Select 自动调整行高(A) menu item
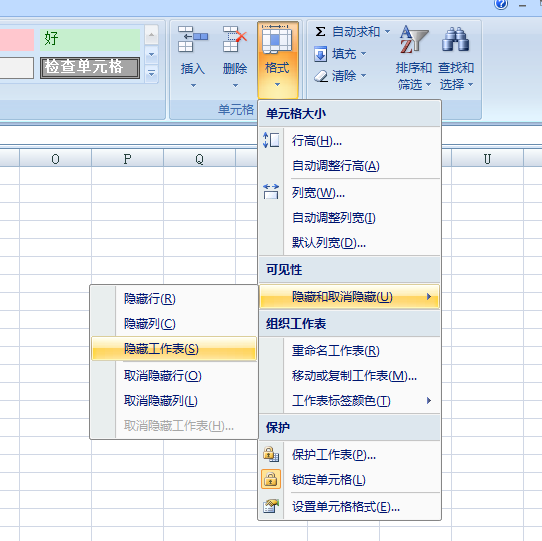The image size is (542, 541). tap(349, 166)
